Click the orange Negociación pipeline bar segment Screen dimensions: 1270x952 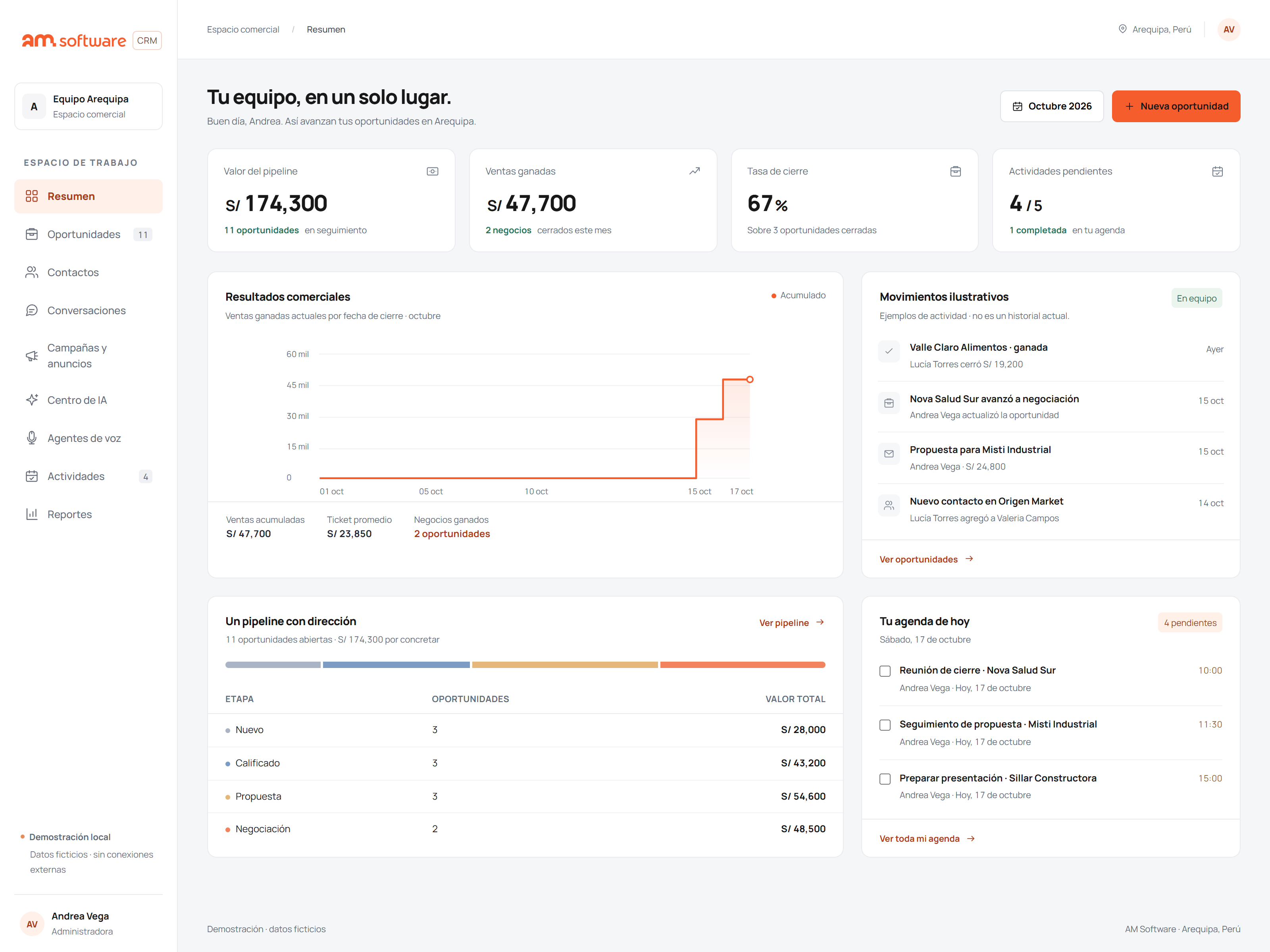click(743, 664)
